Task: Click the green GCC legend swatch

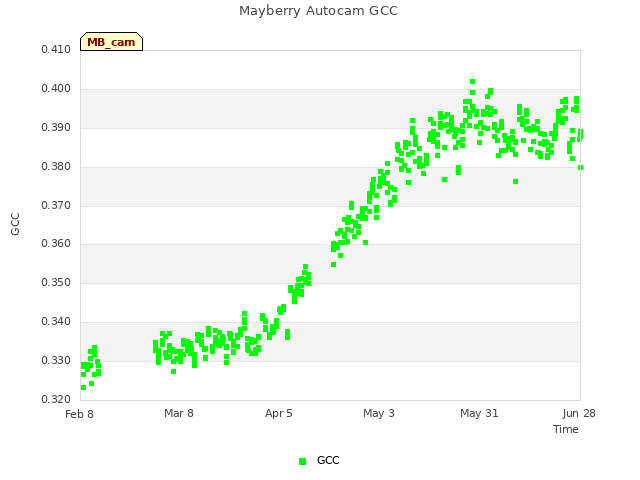Action: tap(302, 461)
